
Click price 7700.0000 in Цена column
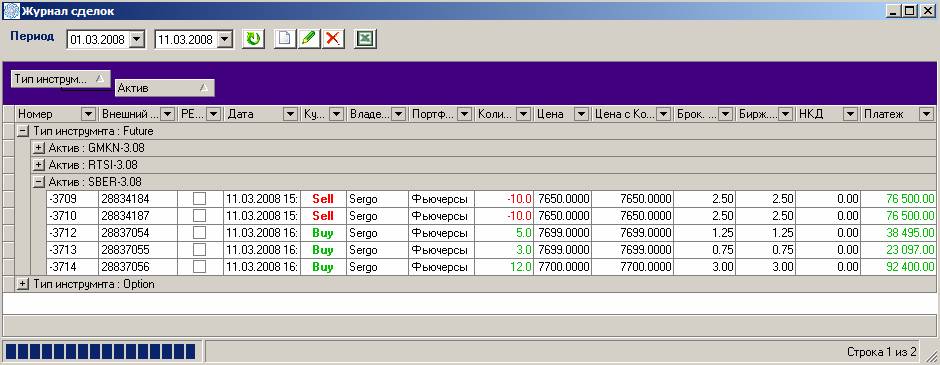(564, 267)
